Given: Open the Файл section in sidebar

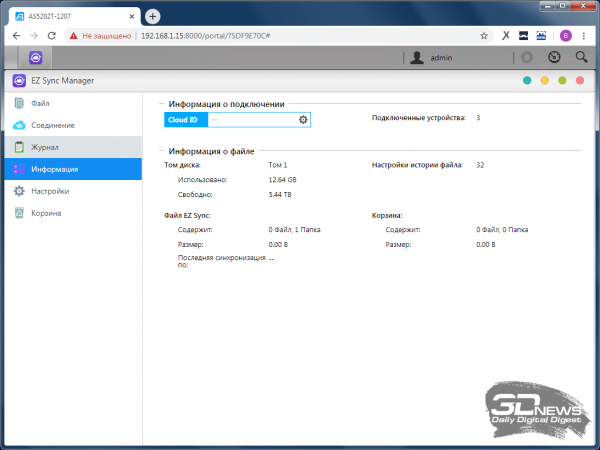Looking at the screenshot, I should [x=40, y=103].
